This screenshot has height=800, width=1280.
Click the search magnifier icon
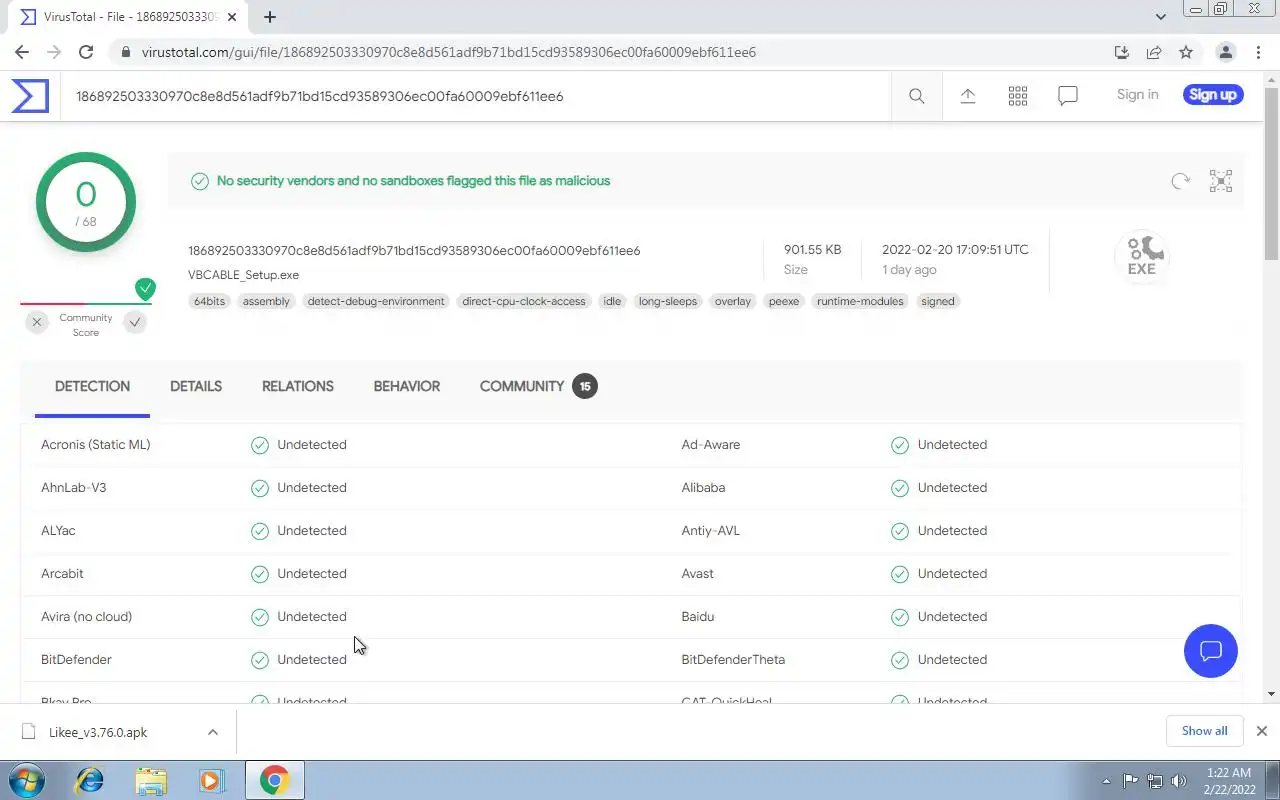[x=916, y=96]
